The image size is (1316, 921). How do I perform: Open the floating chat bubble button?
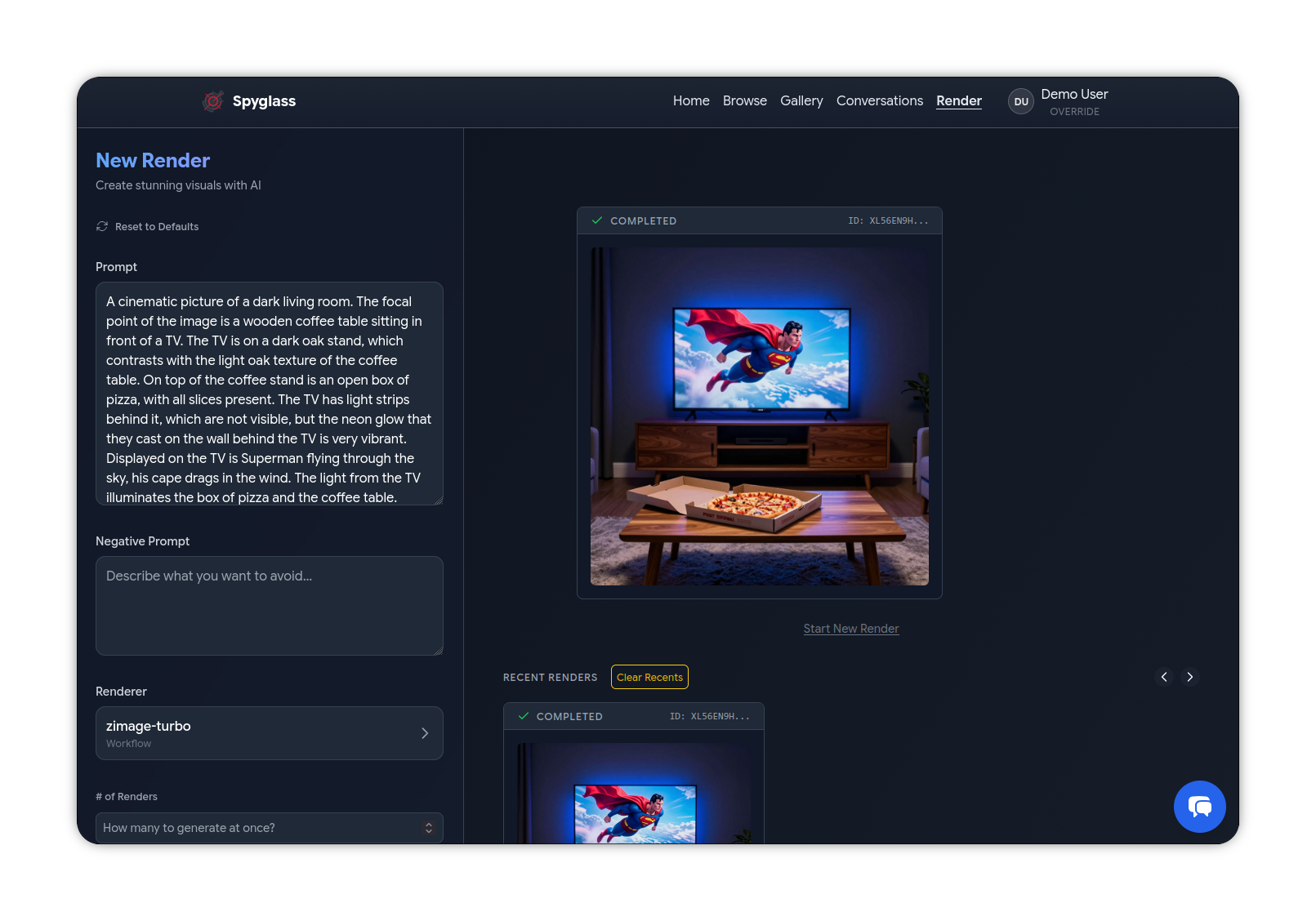1199,807
